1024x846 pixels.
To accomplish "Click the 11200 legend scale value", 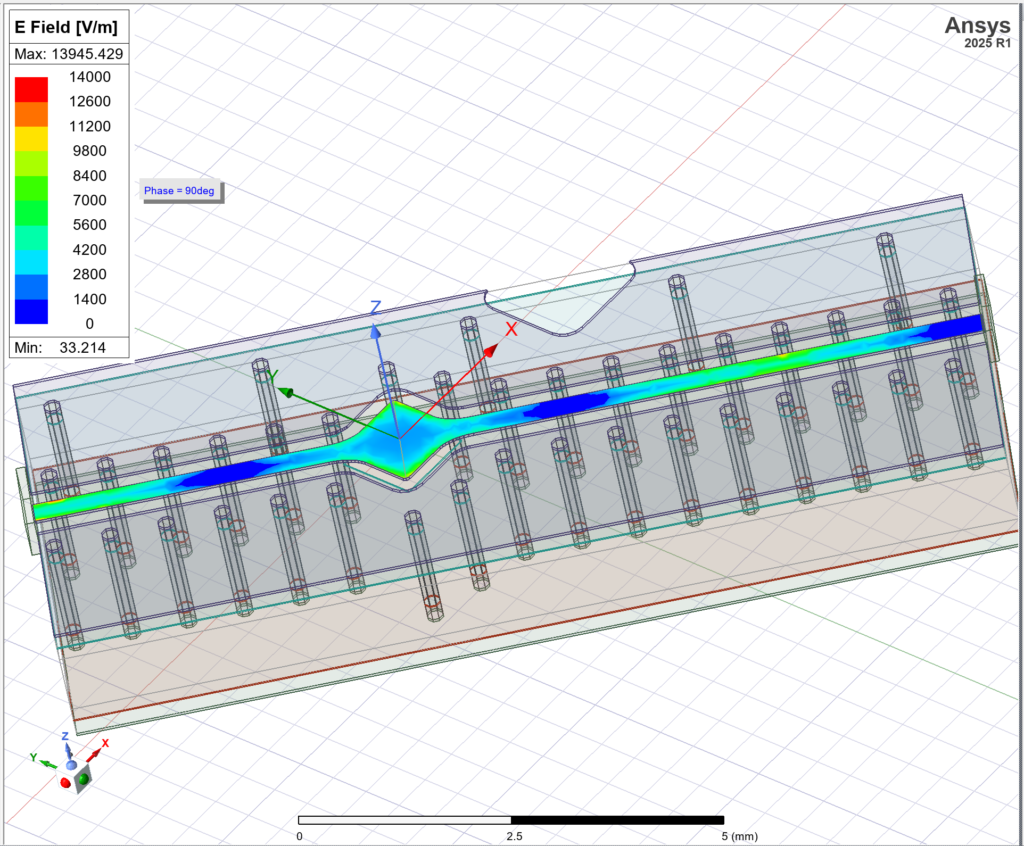I will tap(89, 126).
